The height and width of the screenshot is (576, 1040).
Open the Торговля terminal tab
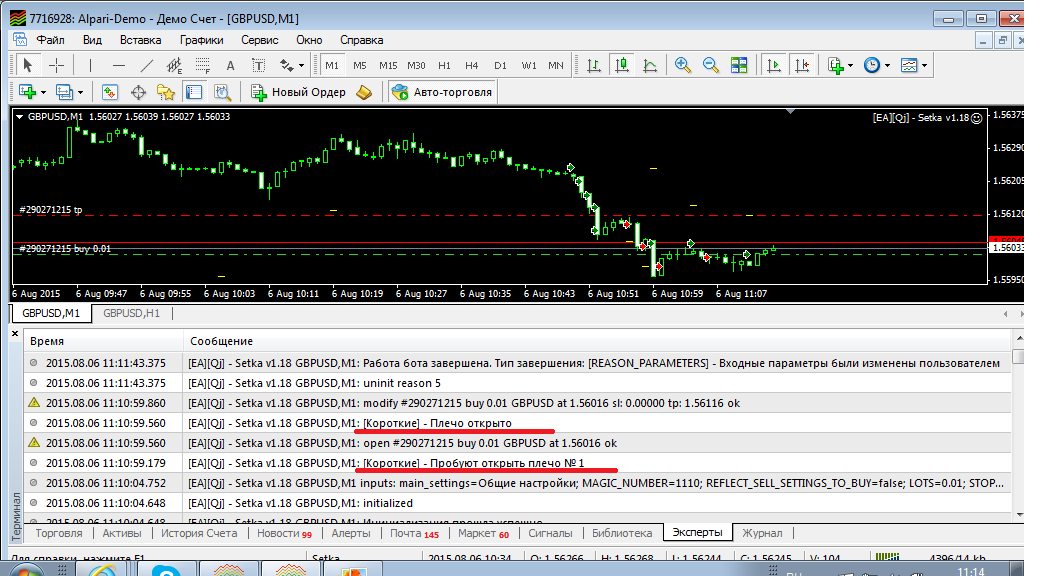(x=59, y=533)
